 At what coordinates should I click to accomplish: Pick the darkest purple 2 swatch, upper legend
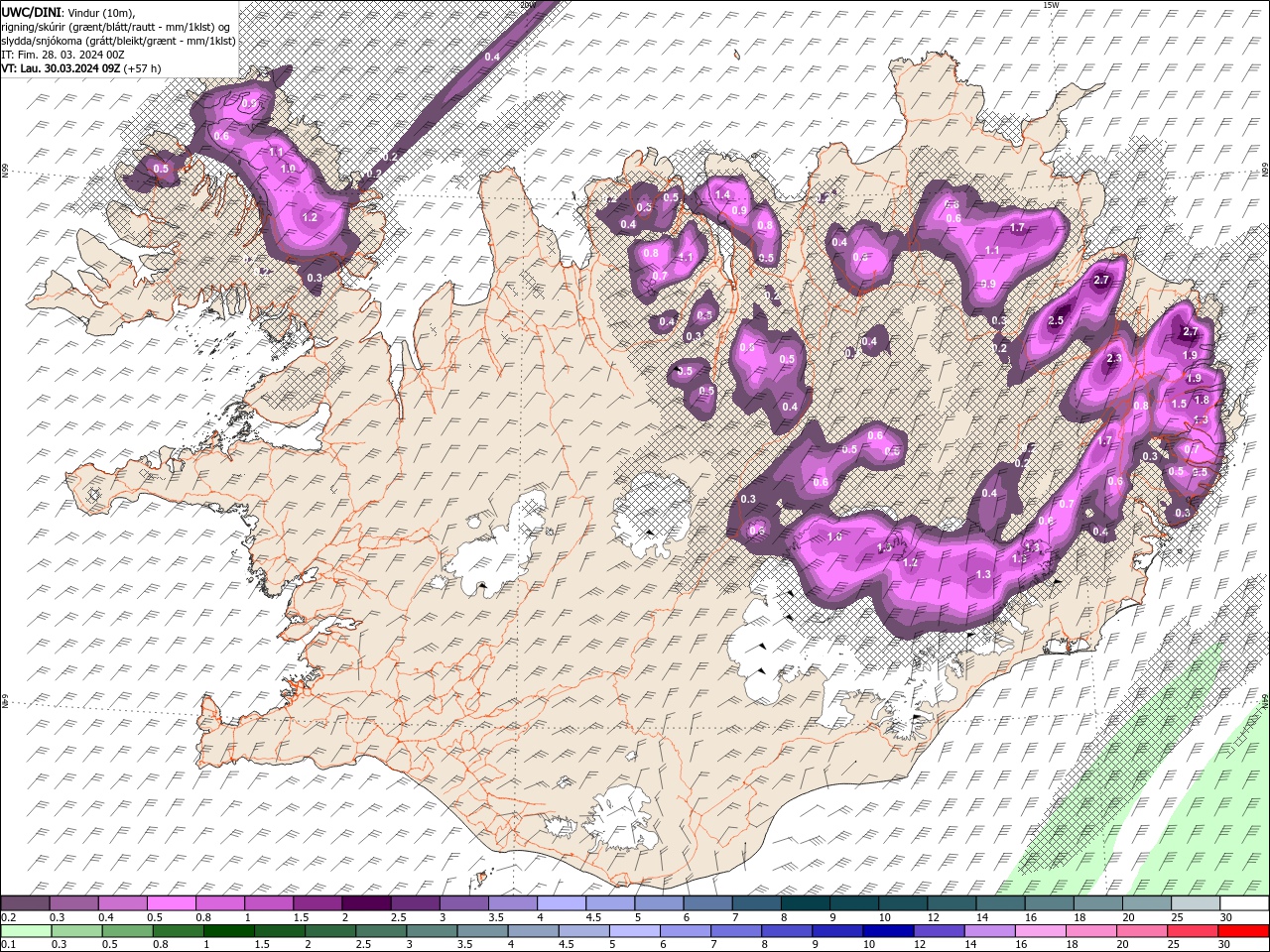point(366,903)
